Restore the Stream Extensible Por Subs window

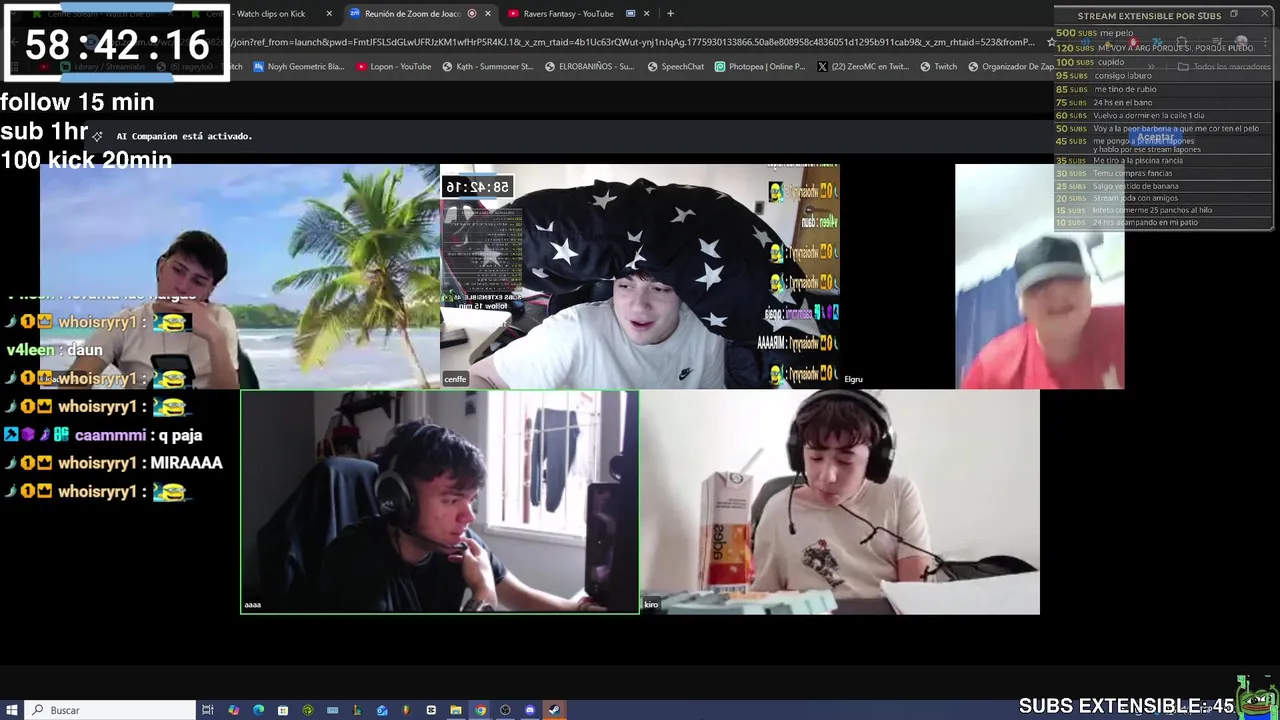pyautogui.click(x=1234, y=15)
